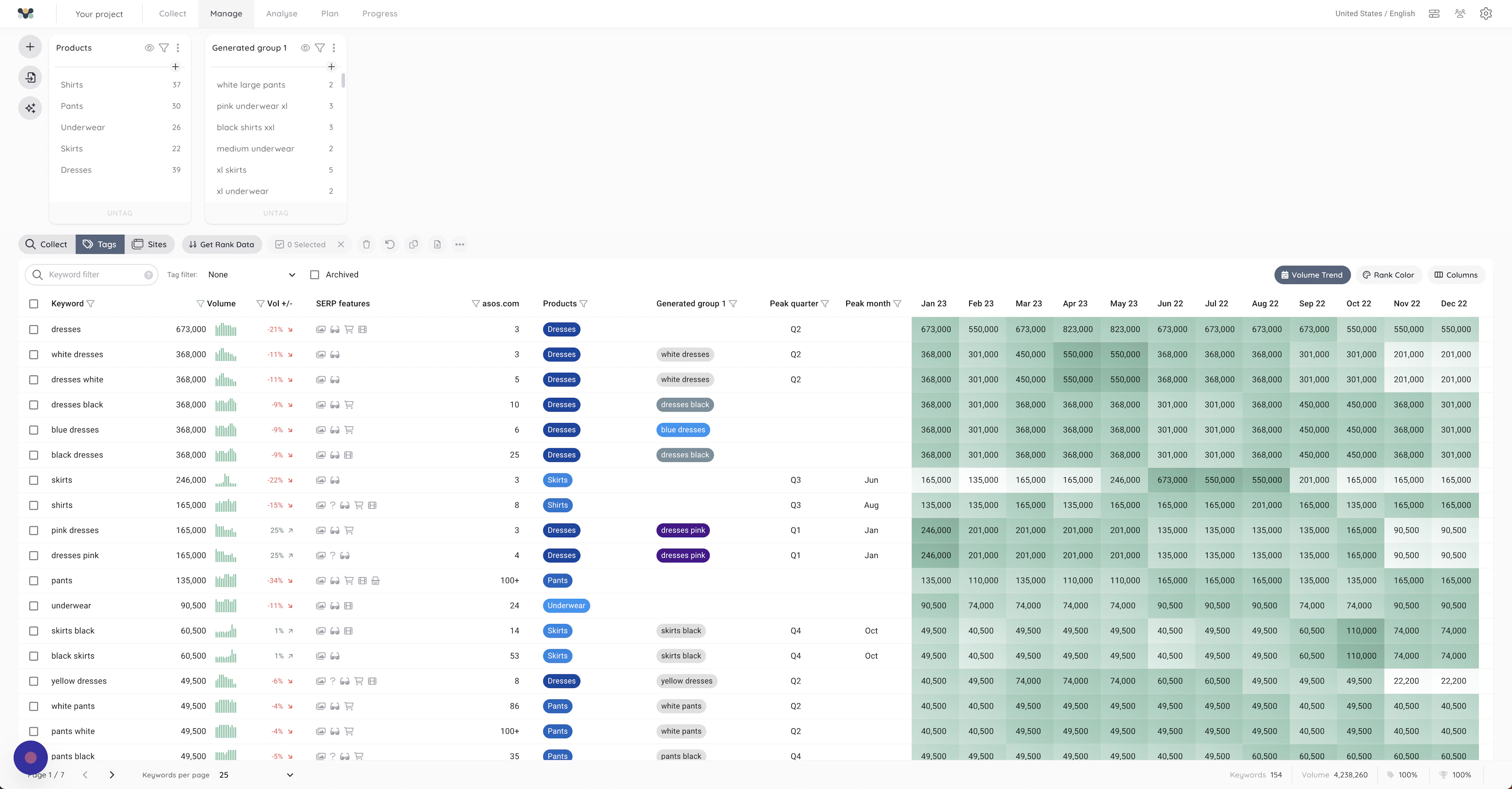Screen dimensions: 1512x789
Task: Click into the Keyword filter field
Action: click(x=94, y=275)
